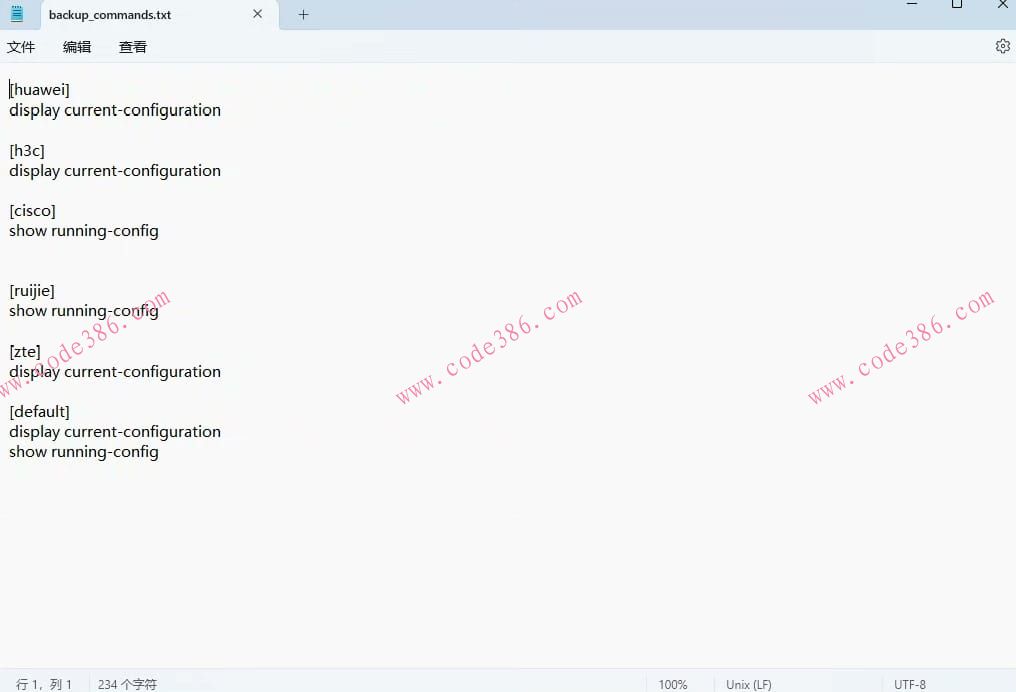Open the 查看 menu
Screen dimensions: 1016x692
tap(133, 47)
